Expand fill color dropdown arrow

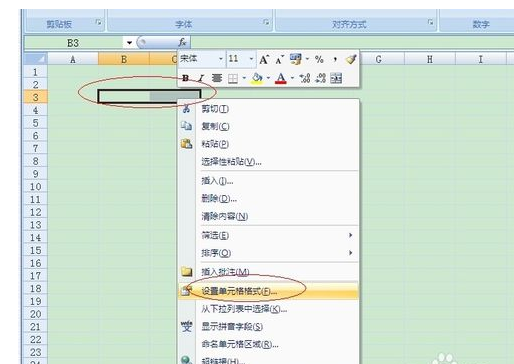click(x=268, y=78)
